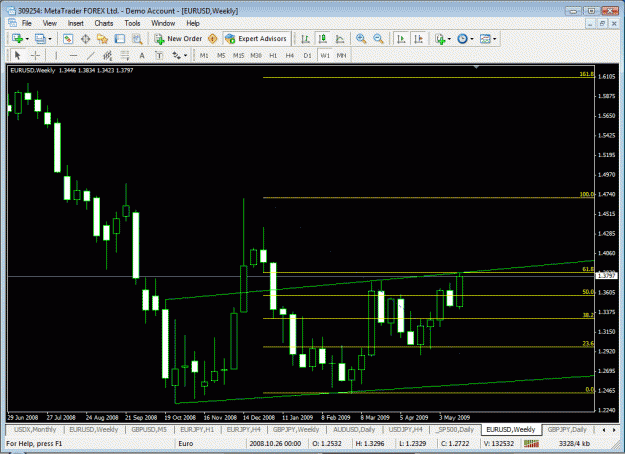This screenshot has width=625, height=454.
Task: Switch to M30 timeframe
Action: point(256,55)
